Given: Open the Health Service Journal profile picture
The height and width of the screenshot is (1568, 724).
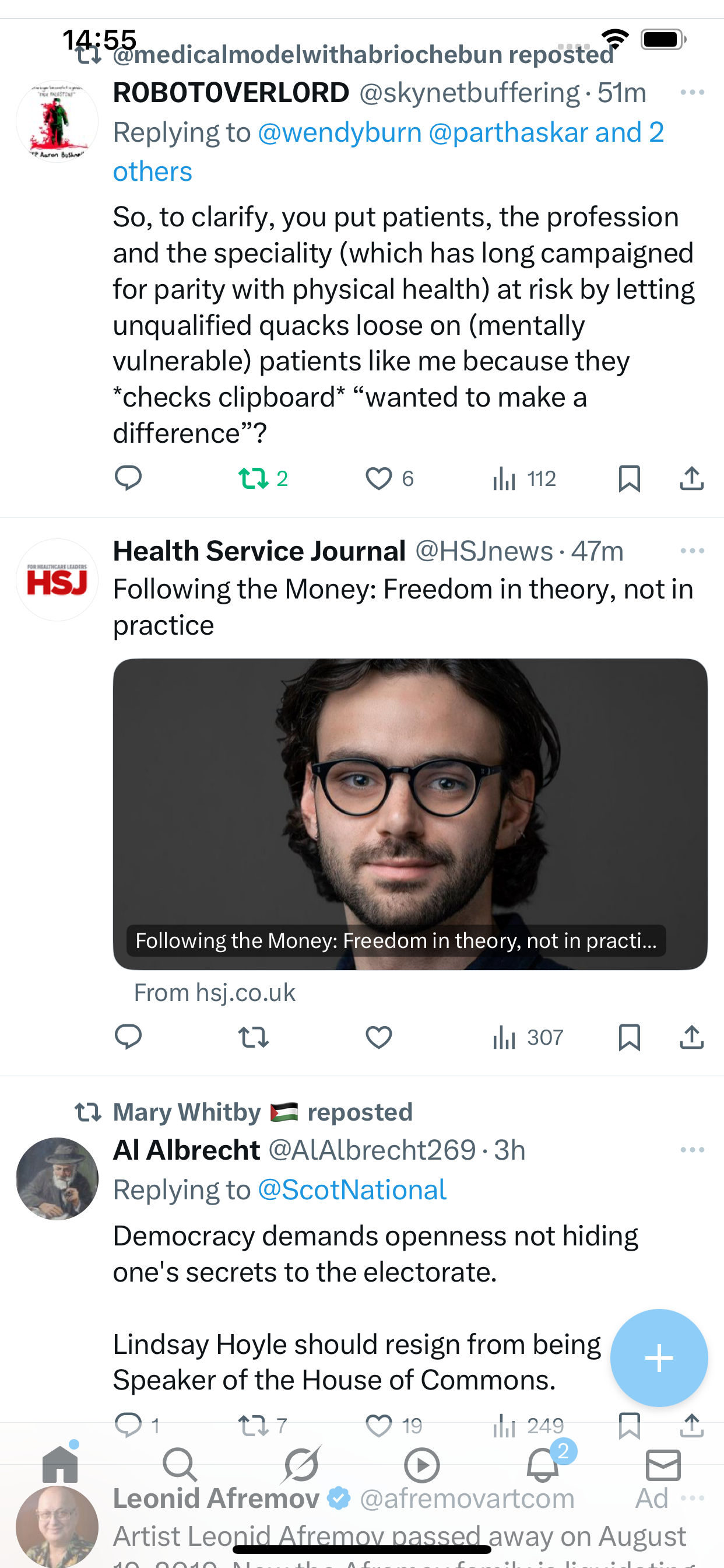Looking at the screenshot, I should click(x=57, y=580).
